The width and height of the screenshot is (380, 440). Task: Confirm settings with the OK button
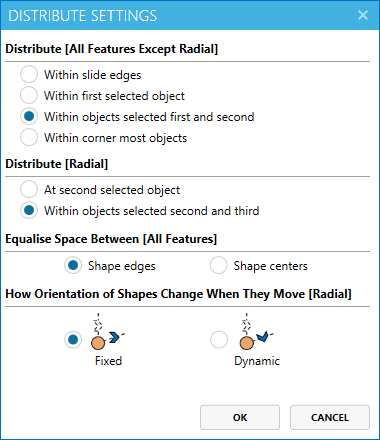coord(240,417)
